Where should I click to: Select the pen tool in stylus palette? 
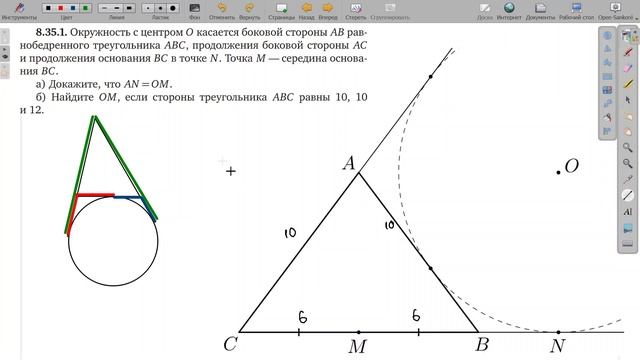628,52
